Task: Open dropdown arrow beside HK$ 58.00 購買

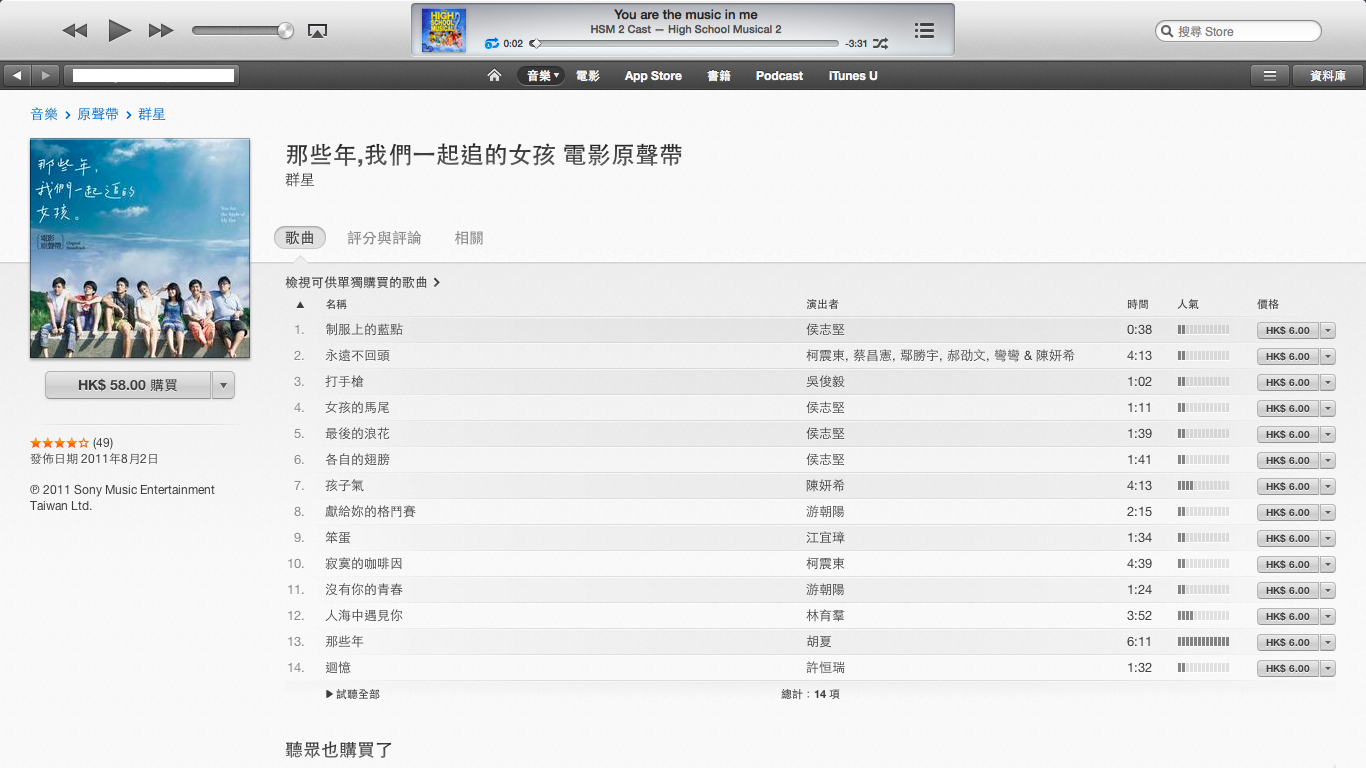Action: (x=223, y=385)
